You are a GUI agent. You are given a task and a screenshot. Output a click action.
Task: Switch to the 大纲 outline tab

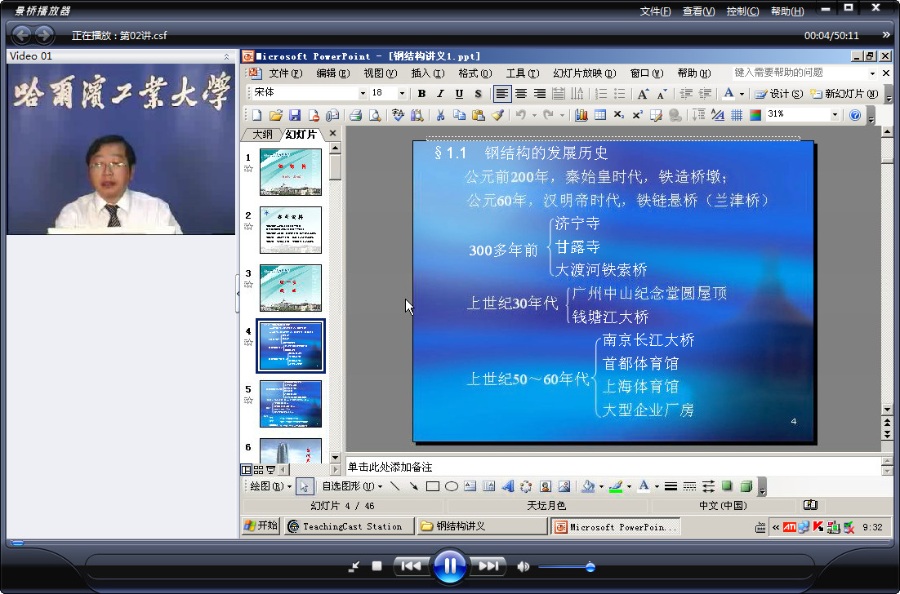click(x=262, y=134)
